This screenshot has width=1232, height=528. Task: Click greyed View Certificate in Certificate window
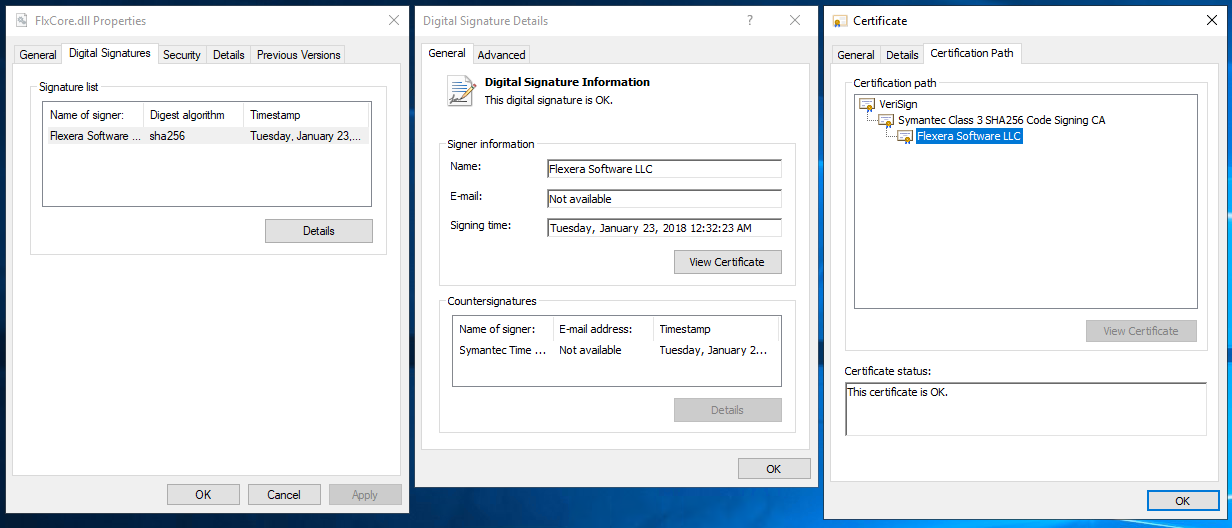point(1141,331)
